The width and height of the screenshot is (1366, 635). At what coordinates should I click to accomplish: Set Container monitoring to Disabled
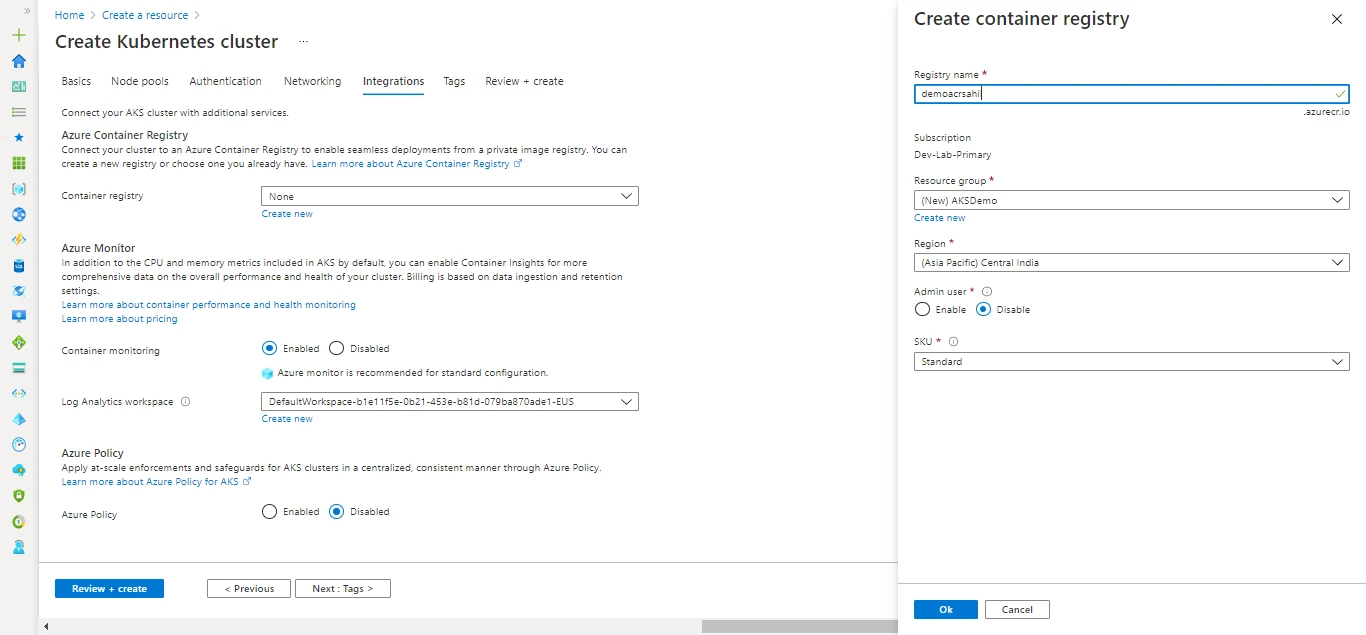pyautogui.click(x=339, y=348)
